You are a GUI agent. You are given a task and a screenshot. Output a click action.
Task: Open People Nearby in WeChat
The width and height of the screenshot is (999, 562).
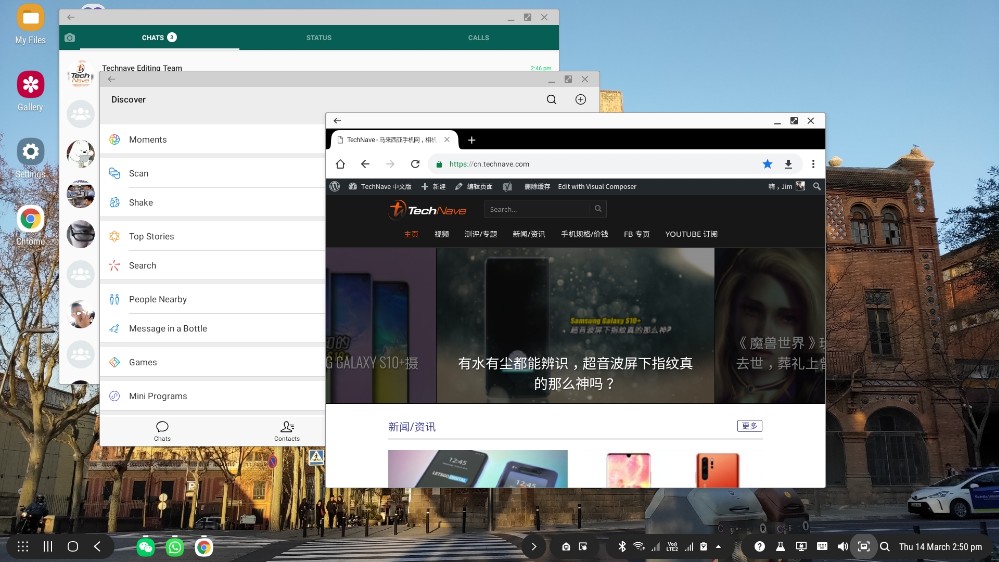pos(213,299)
